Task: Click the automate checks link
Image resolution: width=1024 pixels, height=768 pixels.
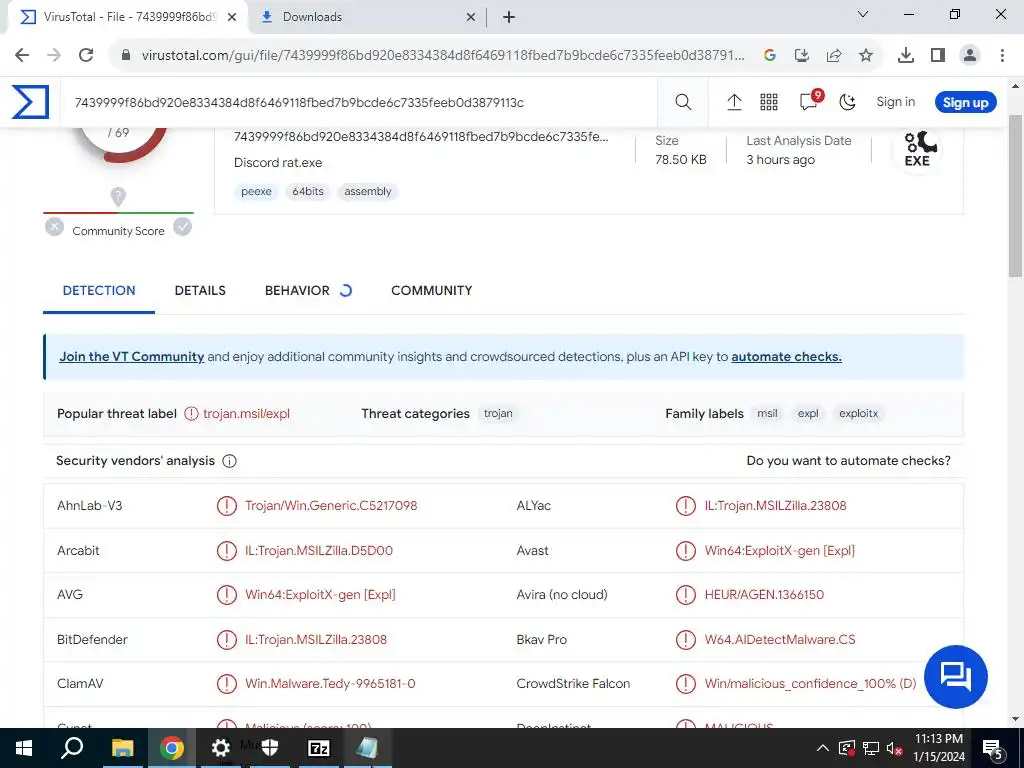Action: pyautogui.click(x=786, y=357)
